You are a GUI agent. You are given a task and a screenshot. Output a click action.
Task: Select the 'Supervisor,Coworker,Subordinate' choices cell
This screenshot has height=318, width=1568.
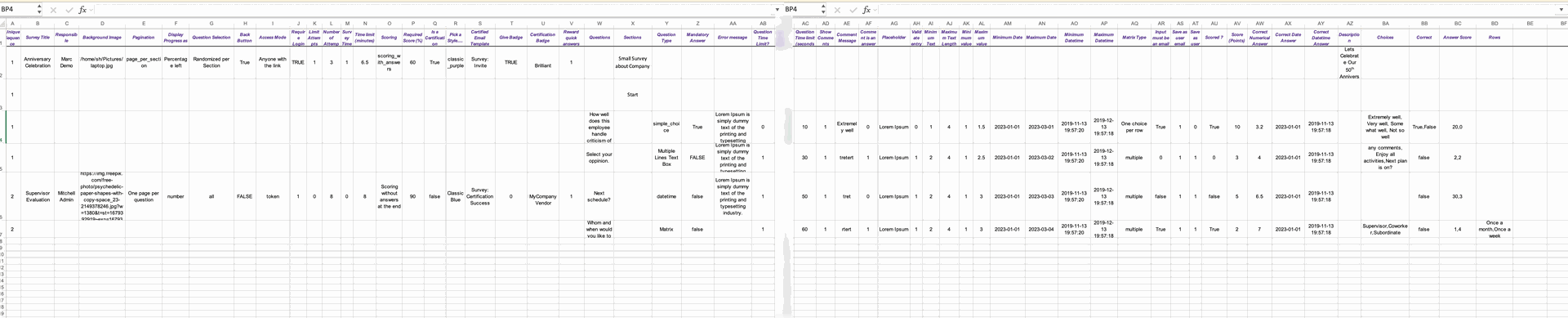click(1385, 229)
